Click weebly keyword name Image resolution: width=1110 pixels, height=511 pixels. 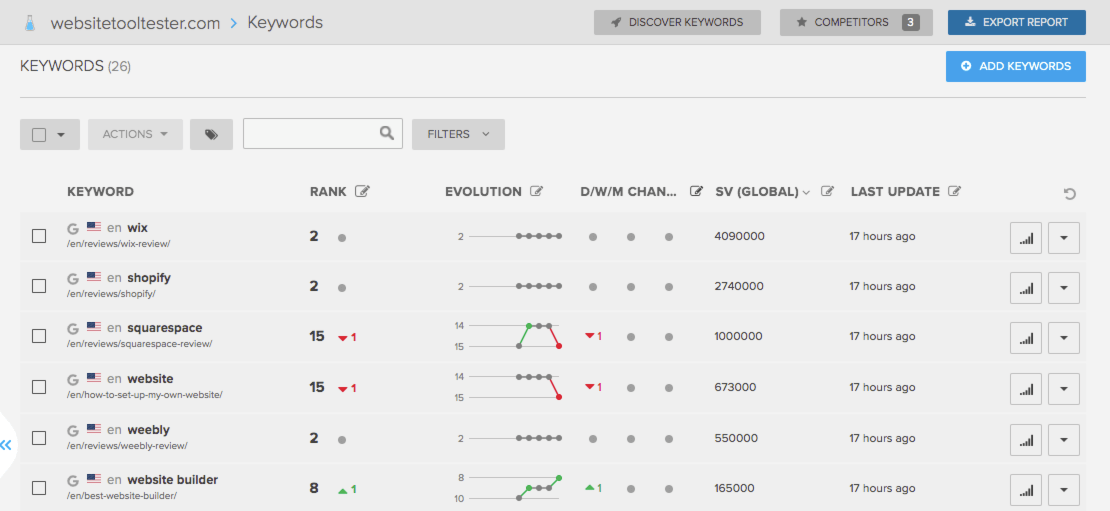click(x=149, y=430)
